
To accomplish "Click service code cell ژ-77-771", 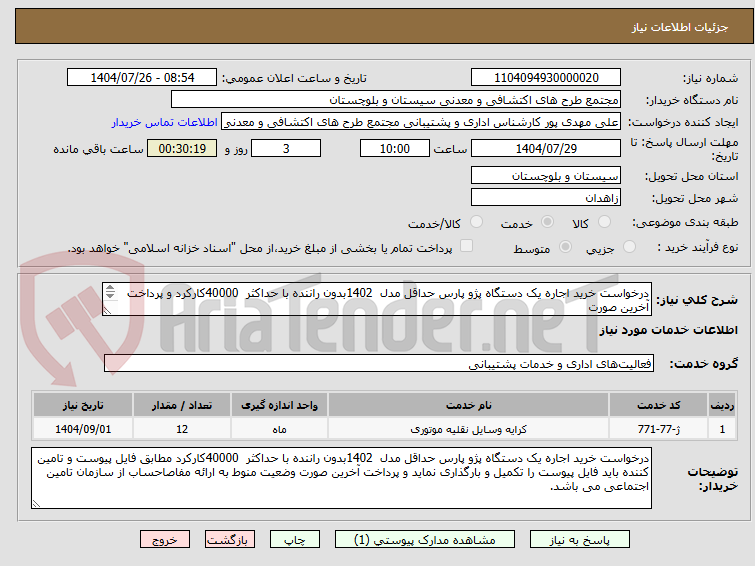I will point(658,429).
